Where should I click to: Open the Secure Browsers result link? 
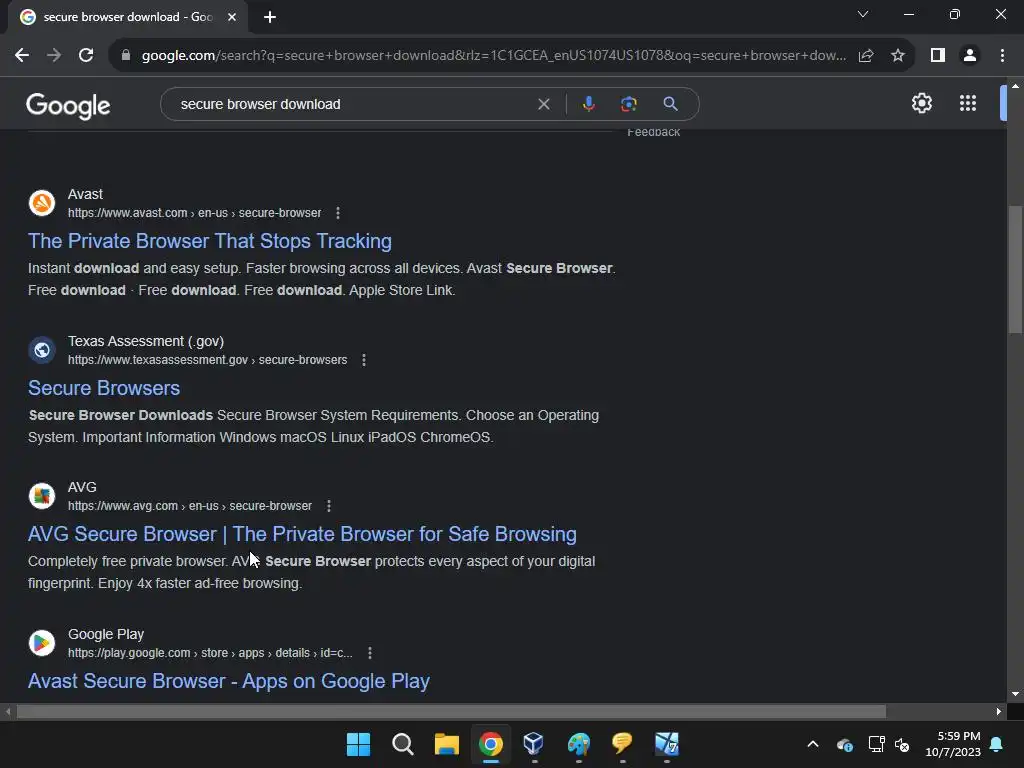104,388
